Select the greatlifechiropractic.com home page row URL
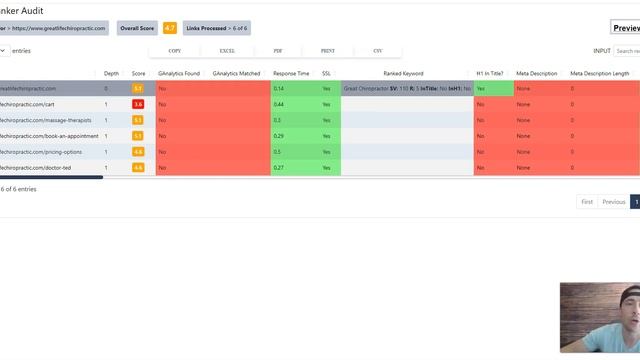Screen dimensions: 640x360 pyautogui.click(x=28, y=89)
